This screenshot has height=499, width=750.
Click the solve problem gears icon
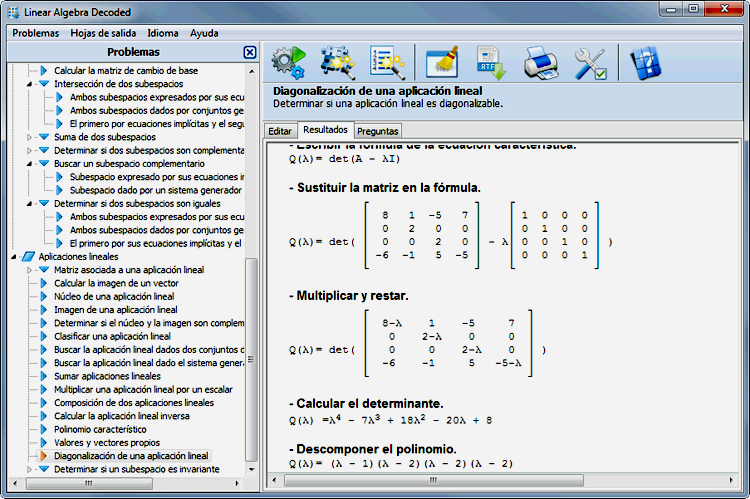coord(288,62)
